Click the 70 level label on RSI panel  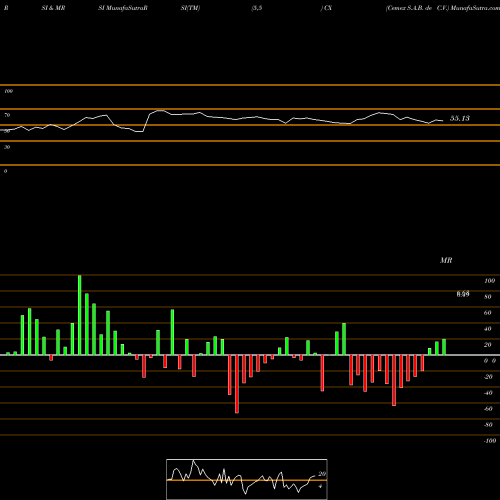click(x=7, y=115)
